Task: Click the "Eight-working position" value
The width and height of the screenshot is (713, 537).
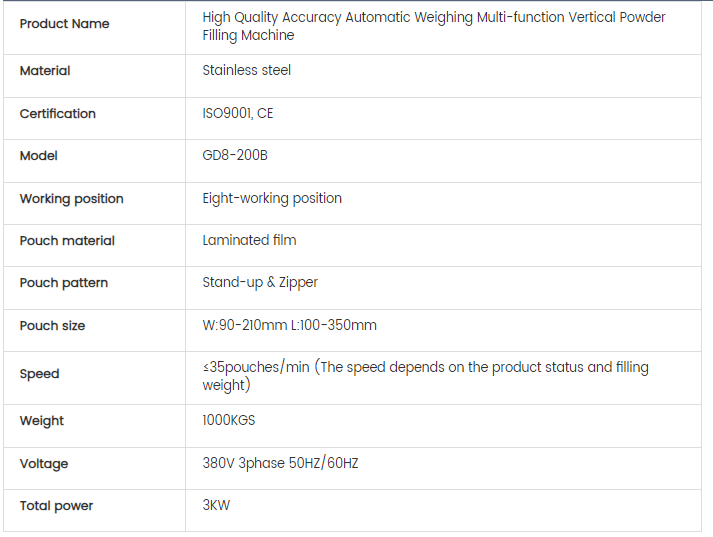Action: (x=272, y=199)
